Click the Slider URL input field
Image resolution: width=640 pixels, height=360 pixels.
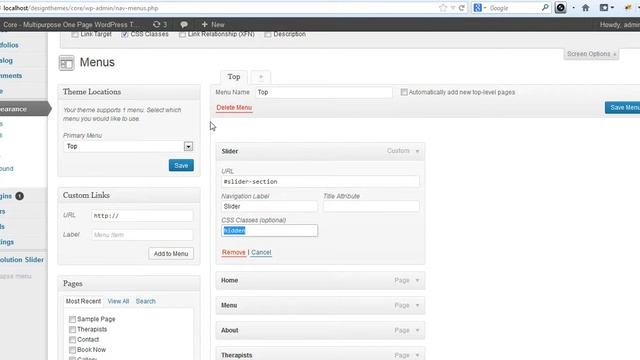tap(320, 182)
